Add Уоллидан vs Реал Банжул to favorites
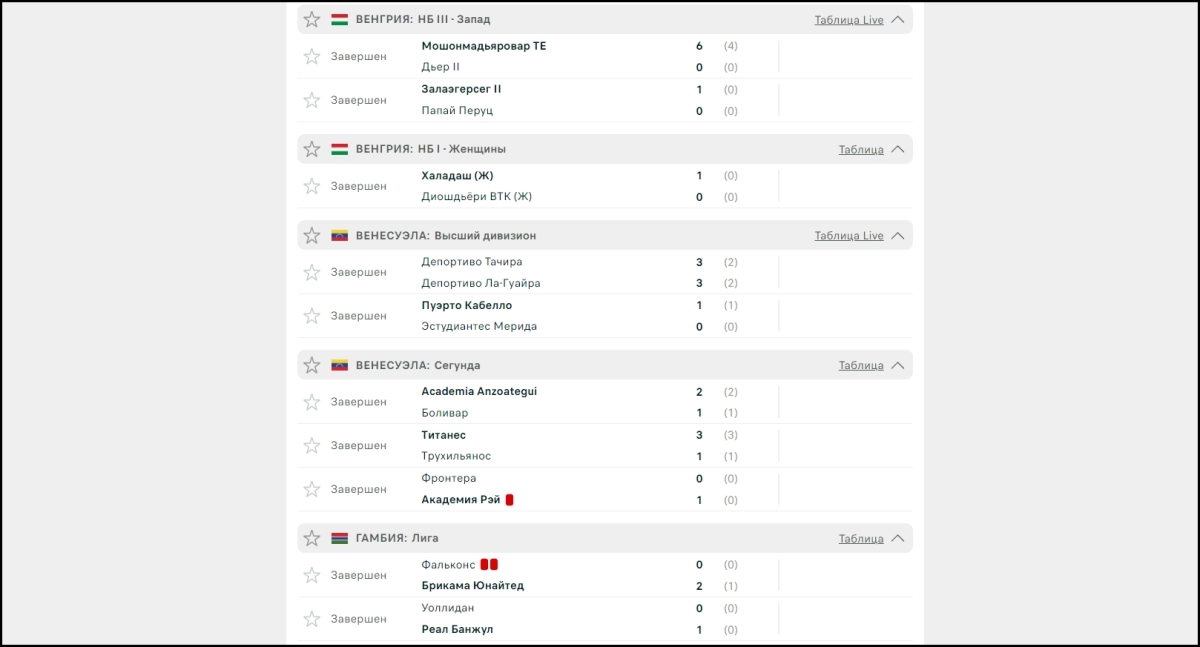1200x647 pixels. pos(312,619)
